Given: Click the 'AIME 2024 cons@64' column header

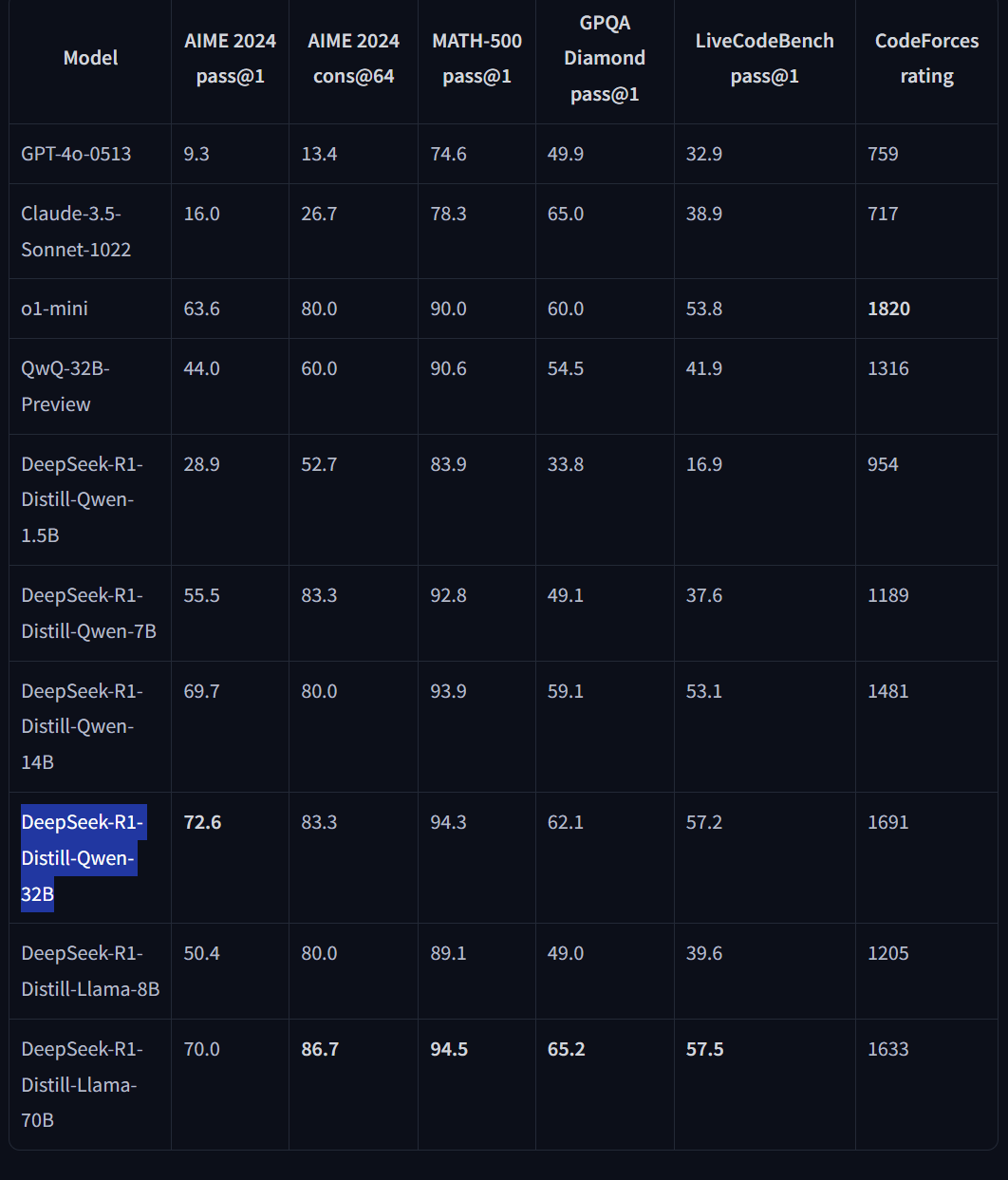Looking at the screenshot, I should pos(353,58).
